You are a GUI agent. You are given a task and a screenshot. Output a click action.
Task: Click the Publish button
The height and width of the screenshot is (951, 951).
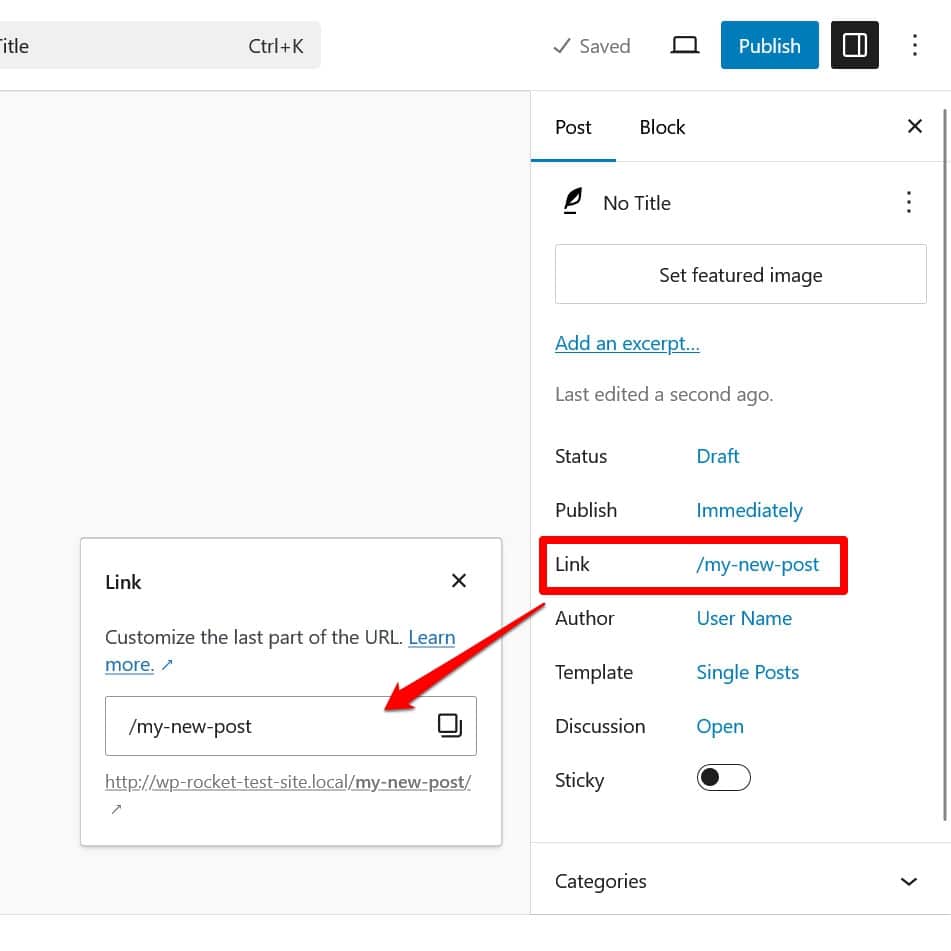(x=769, y=45)
